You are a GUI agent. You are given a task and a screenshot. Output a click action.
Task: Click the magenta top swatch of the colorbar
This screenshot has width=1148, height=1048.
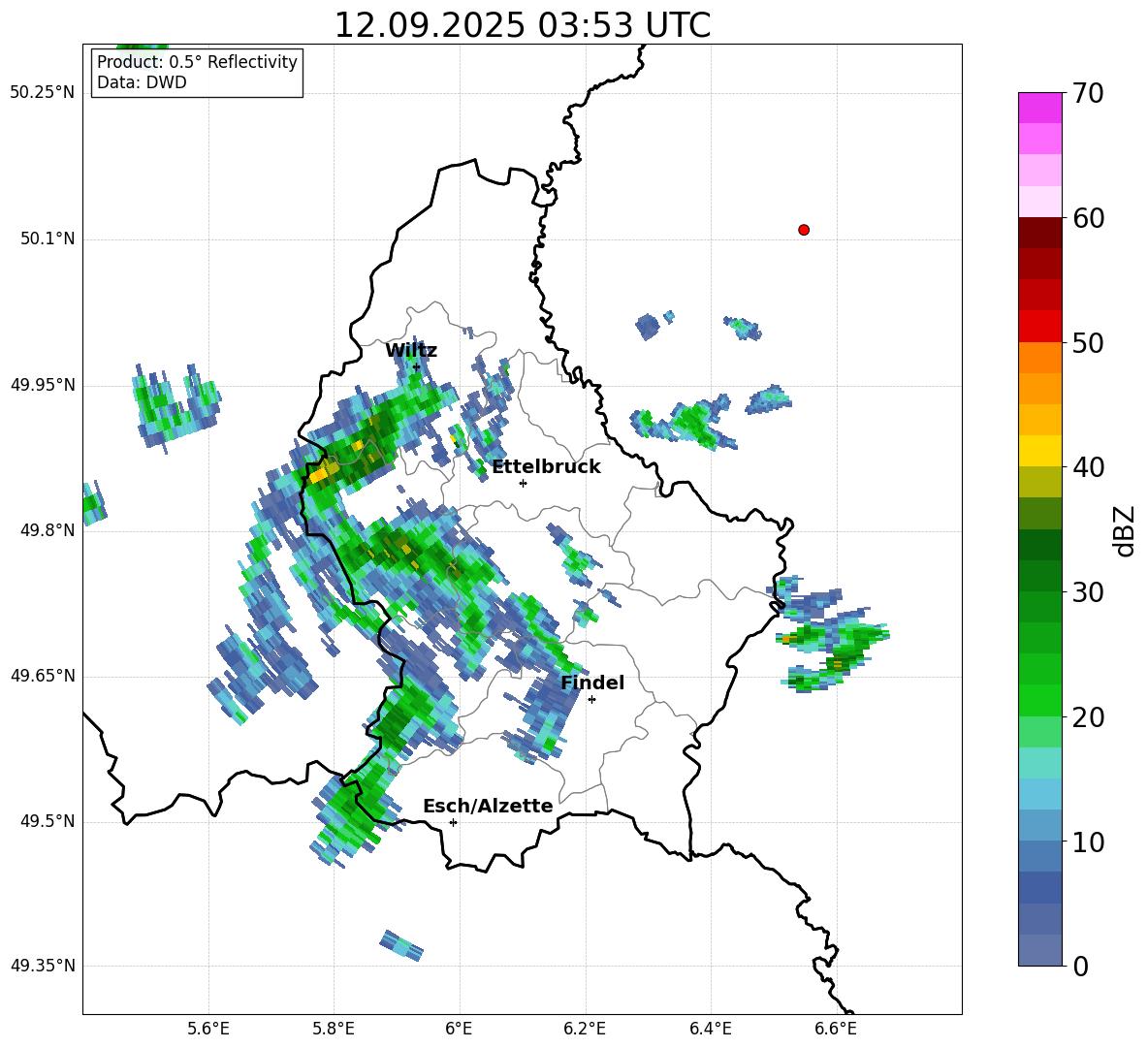pyautogui.click(x=1039, y=109)
